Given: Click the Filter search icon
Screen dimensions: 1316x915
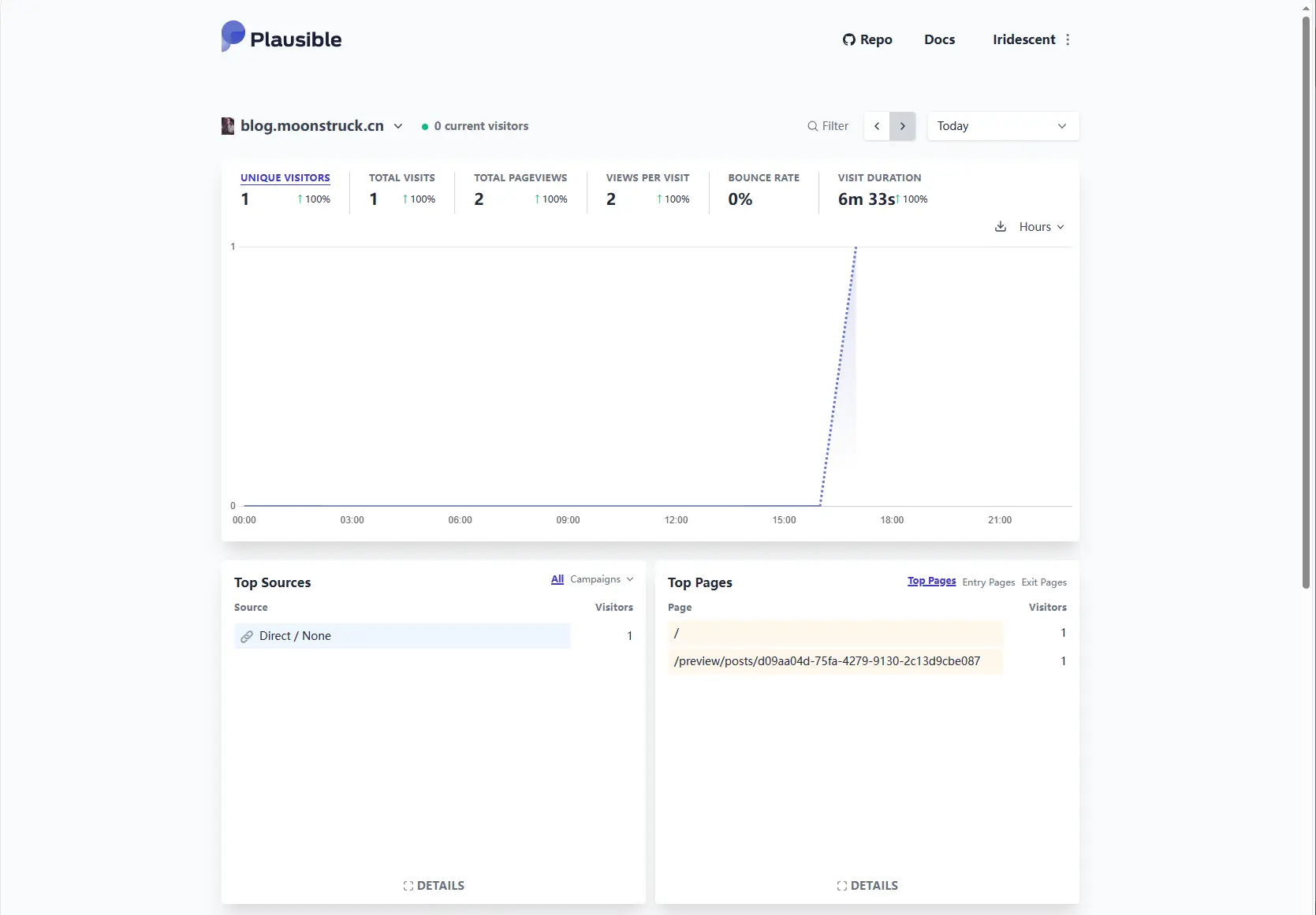Looking at the screenshot, I should (812, 126).
